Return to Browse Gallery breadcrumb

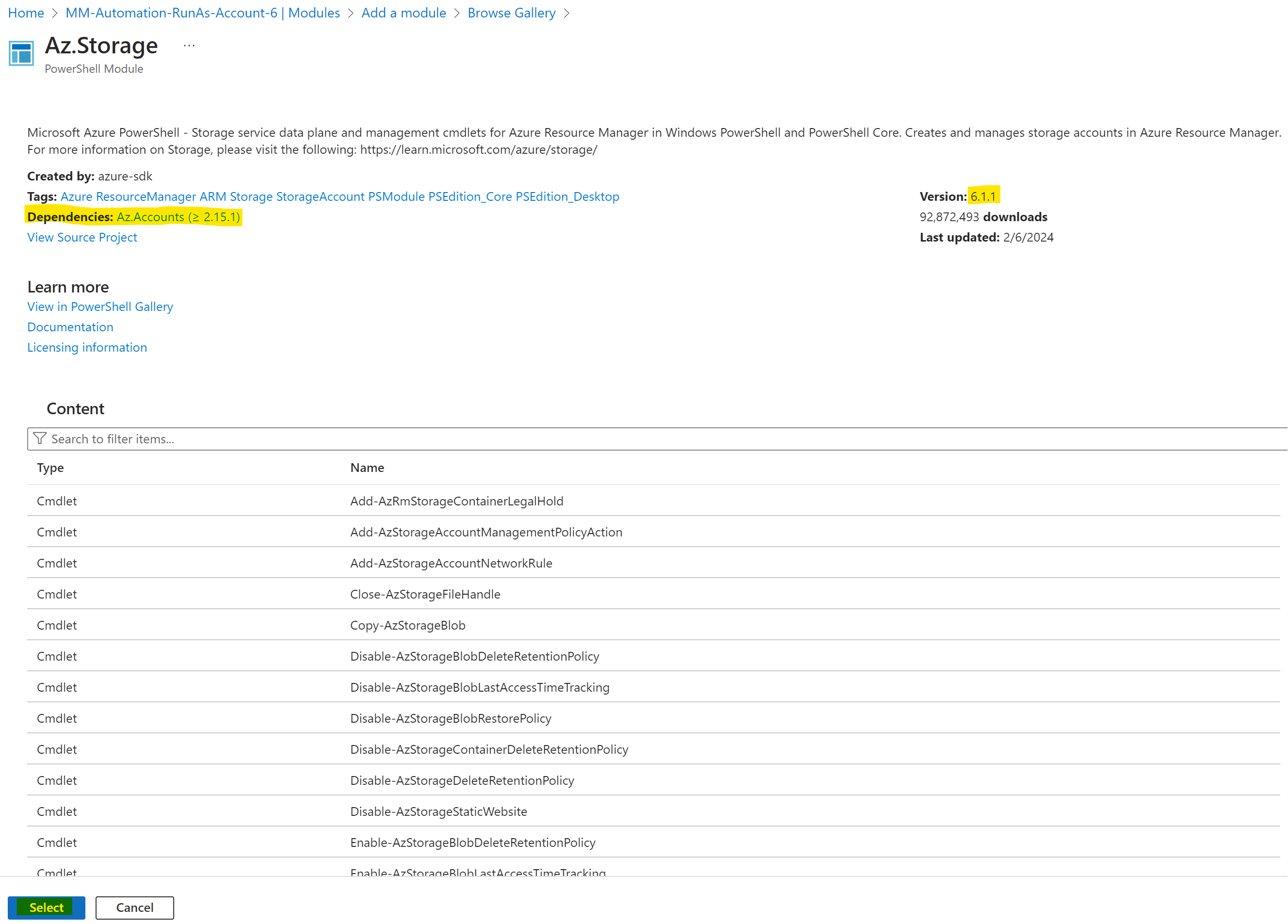[512, 13]
